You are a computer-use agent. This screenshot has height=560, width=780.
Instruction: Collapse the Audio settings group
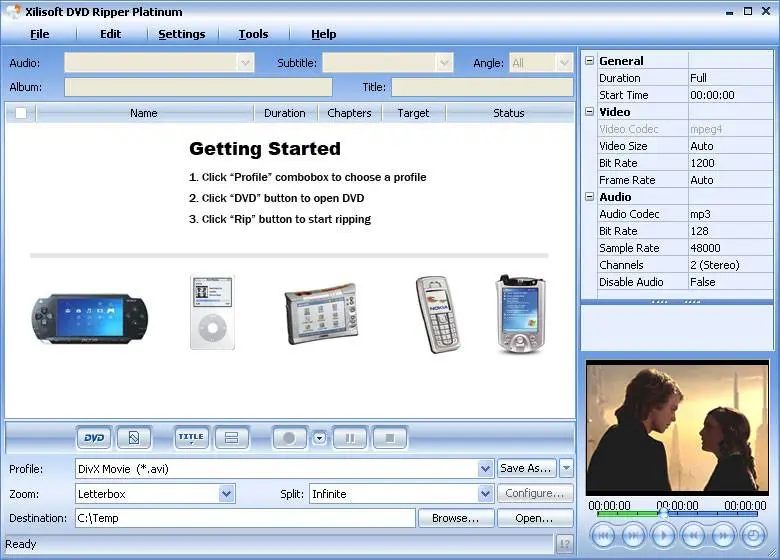589,196
